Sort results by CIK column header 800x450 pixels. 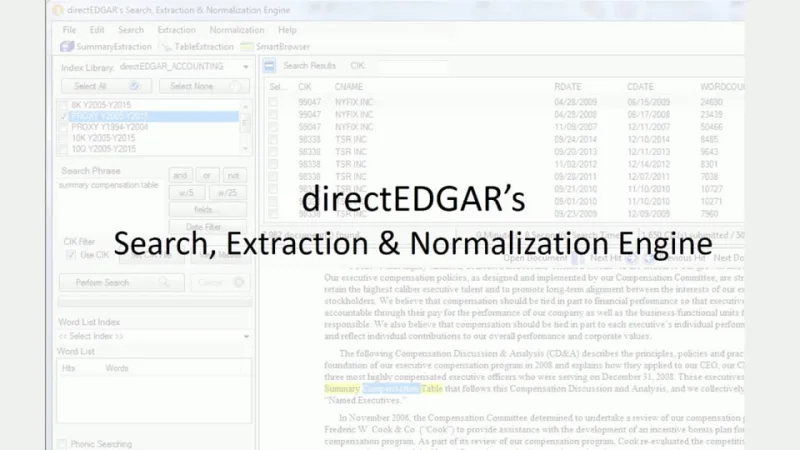pyautogui.click(x=305, y=87)
